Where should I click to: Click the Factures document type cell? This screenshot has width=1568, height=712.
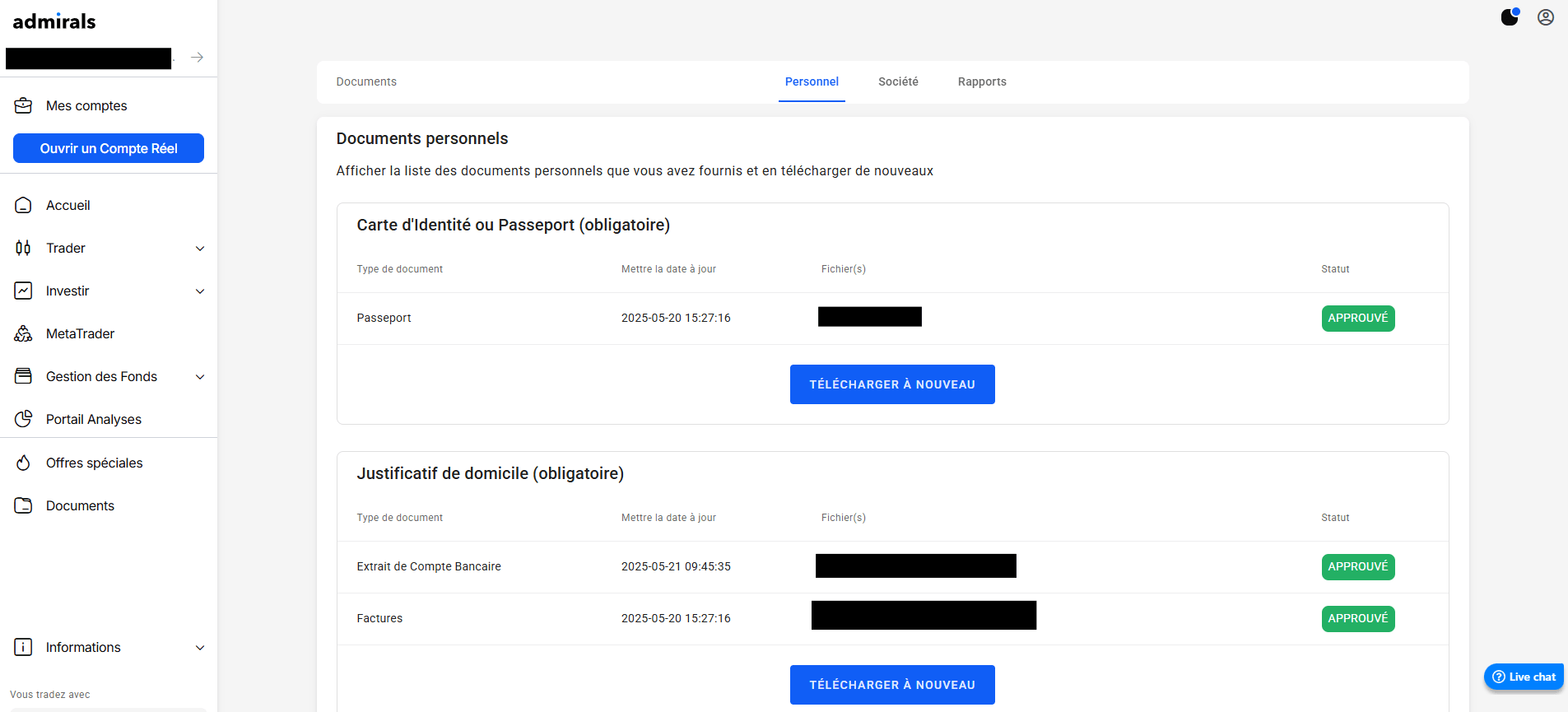pos(379,618)
